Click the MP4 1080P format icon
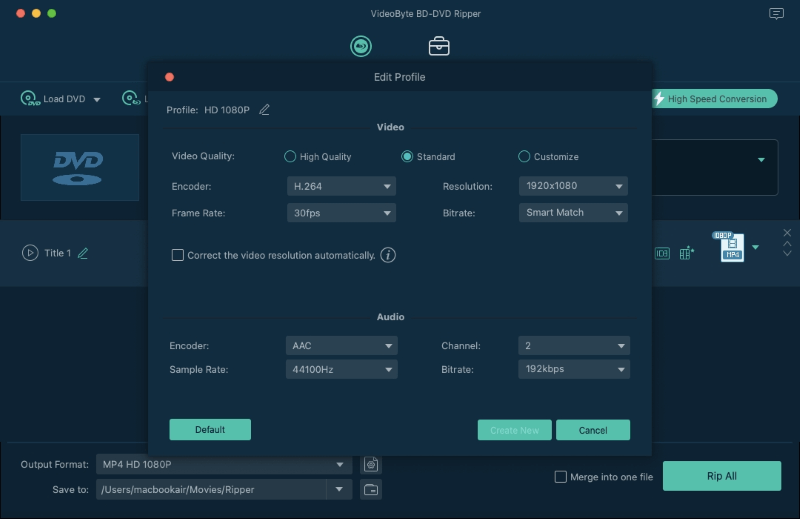 tap(730, 247)
